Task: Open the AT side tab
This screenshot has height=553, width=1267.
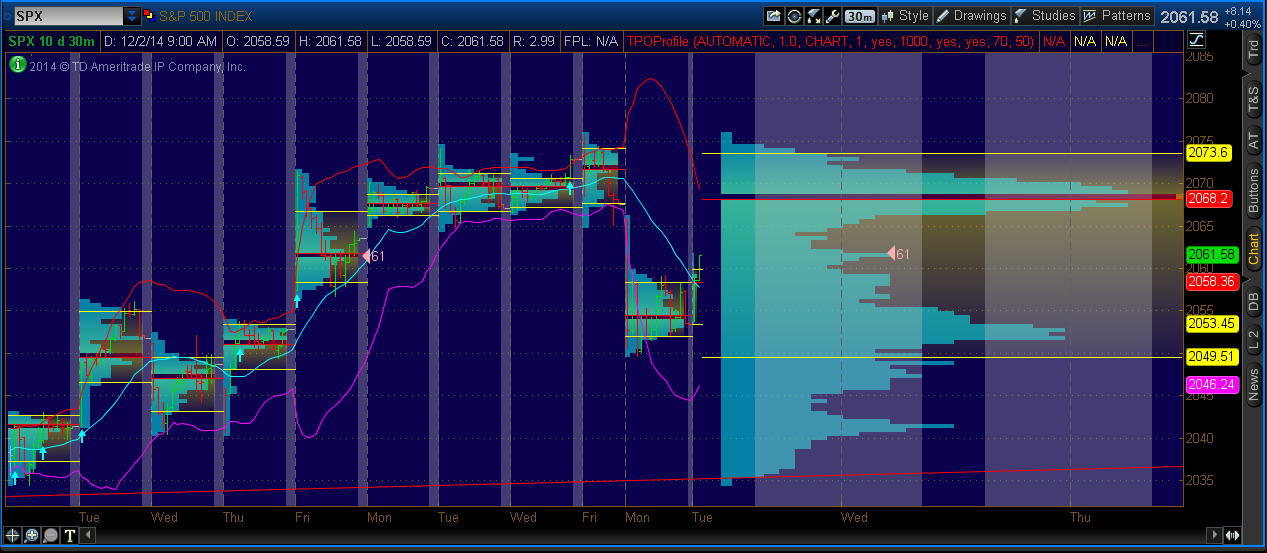Action: [1254, 141]
